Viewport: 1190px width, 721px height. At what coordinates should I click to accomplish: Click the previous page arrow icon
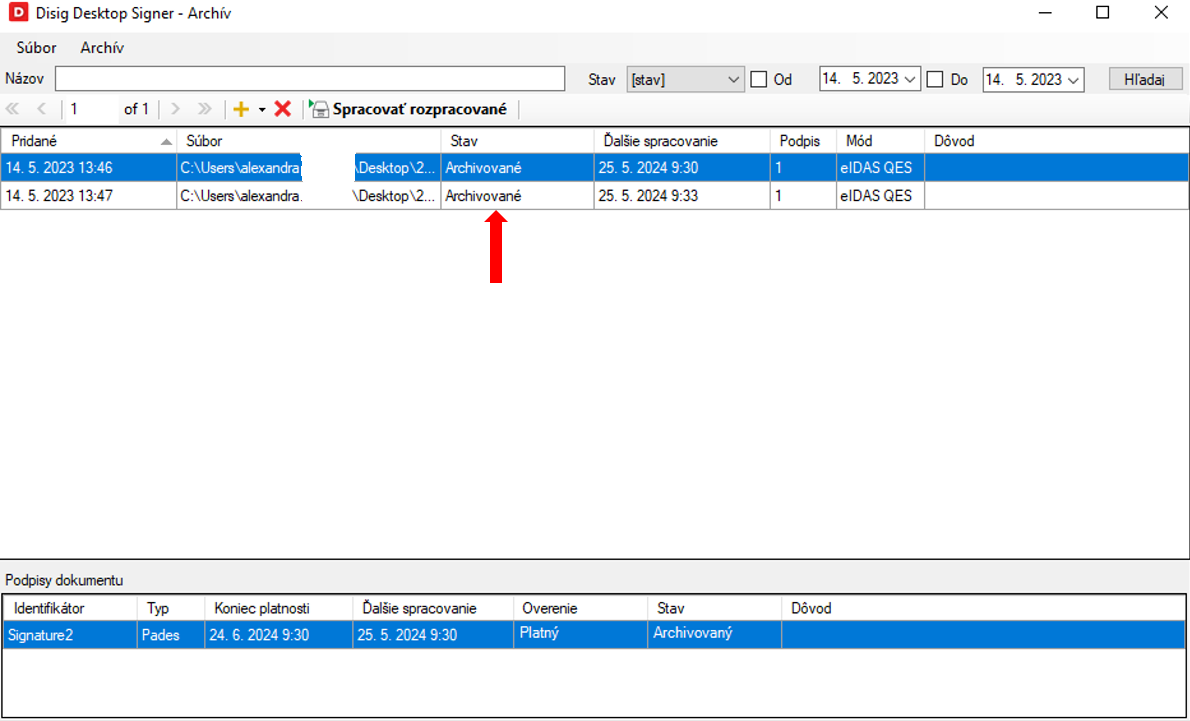tap(41, 109)
